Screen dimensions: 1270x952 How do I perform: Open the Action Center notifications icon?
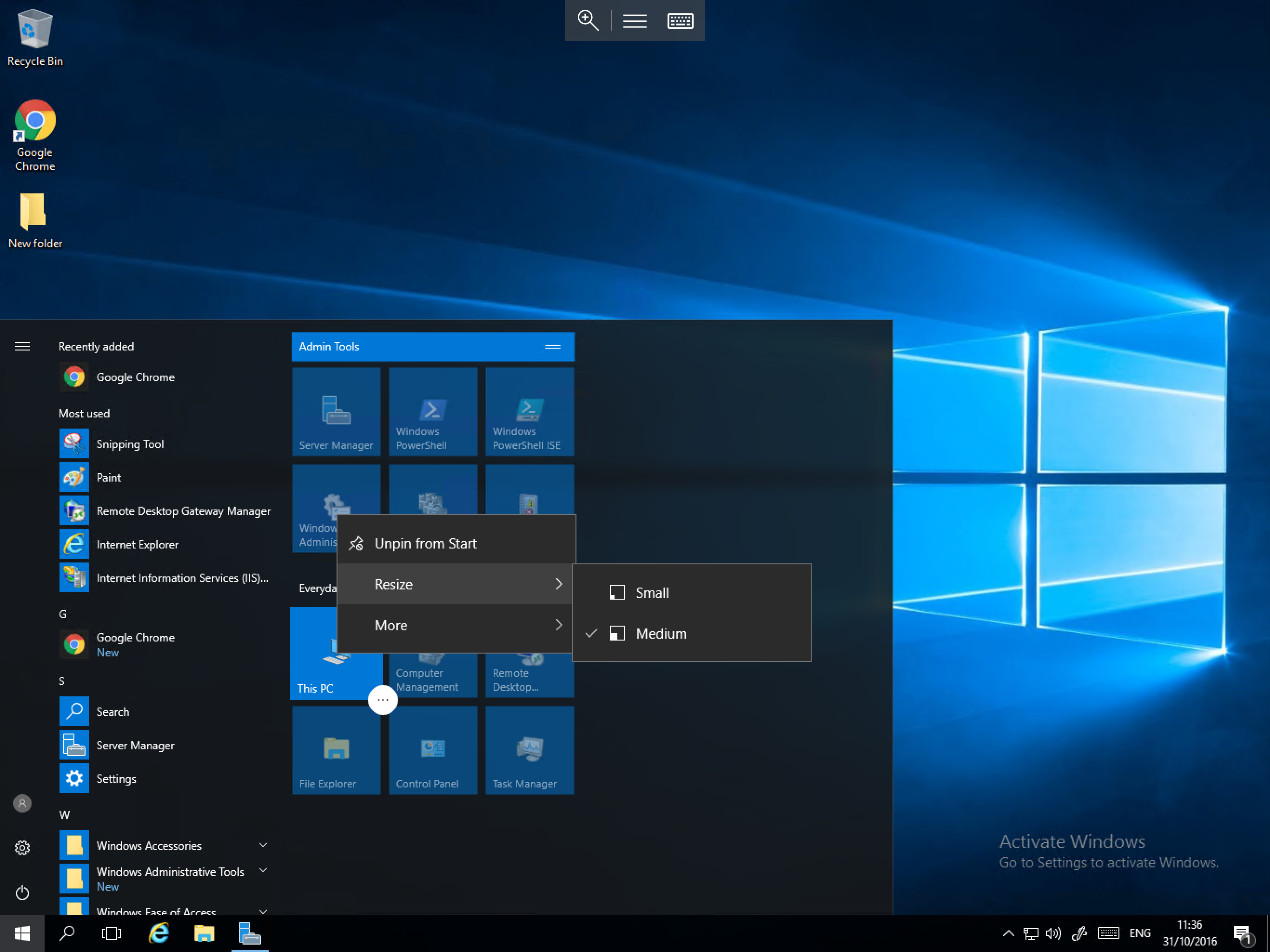click(1243, 934)
